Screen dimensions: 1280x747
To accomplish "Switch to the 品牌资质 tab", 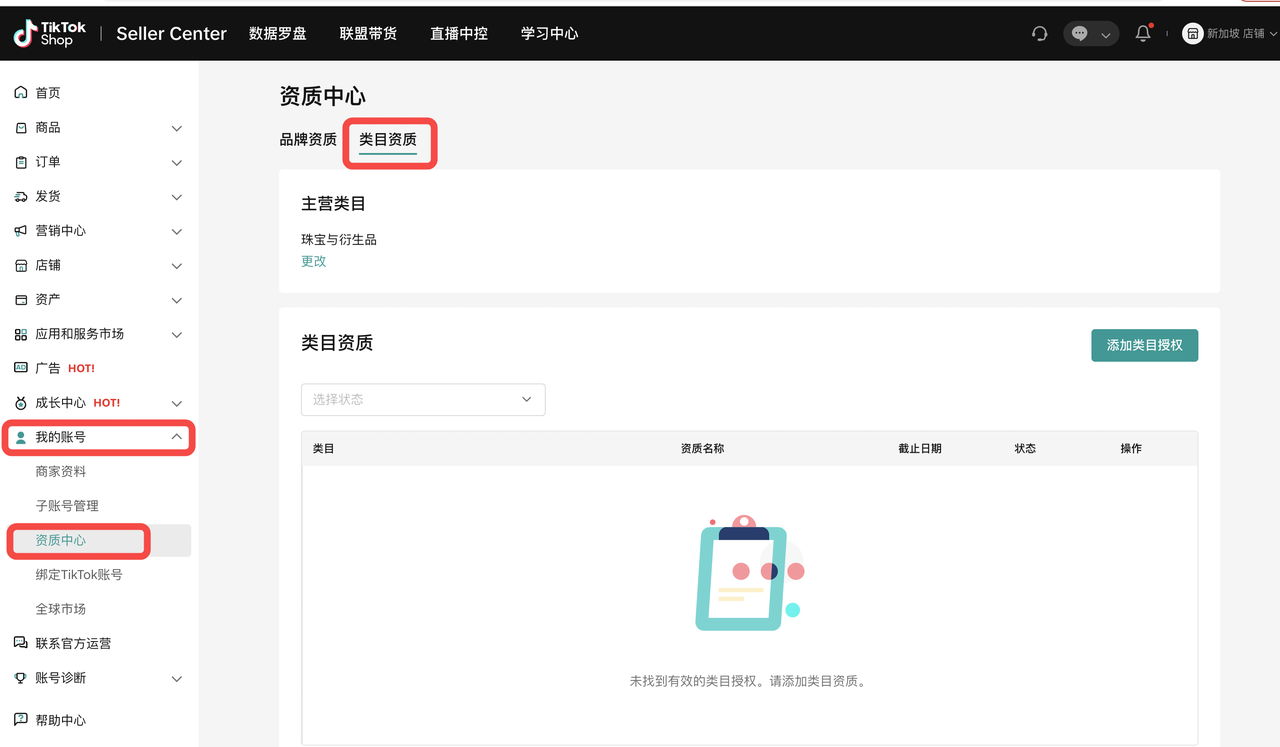I will pyautogui.click(x=307, y=140).
